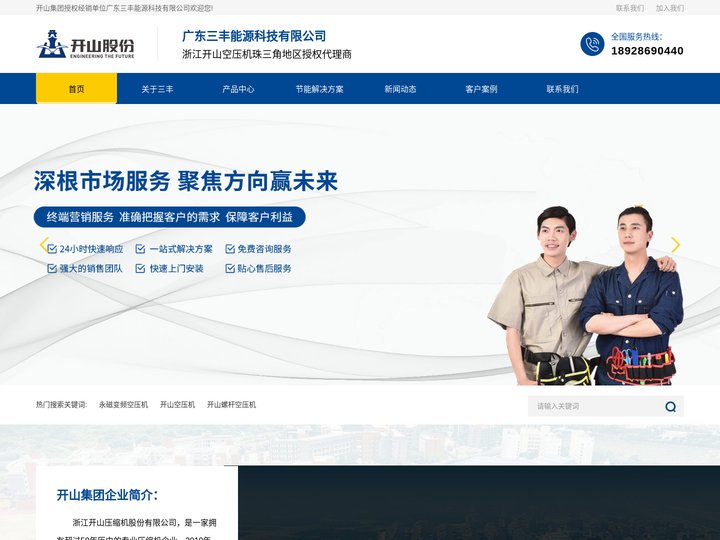Click checkmark icon beside 强大的销售团队
The width and height of the screenshot is (720, 540).
click(52, 268)
